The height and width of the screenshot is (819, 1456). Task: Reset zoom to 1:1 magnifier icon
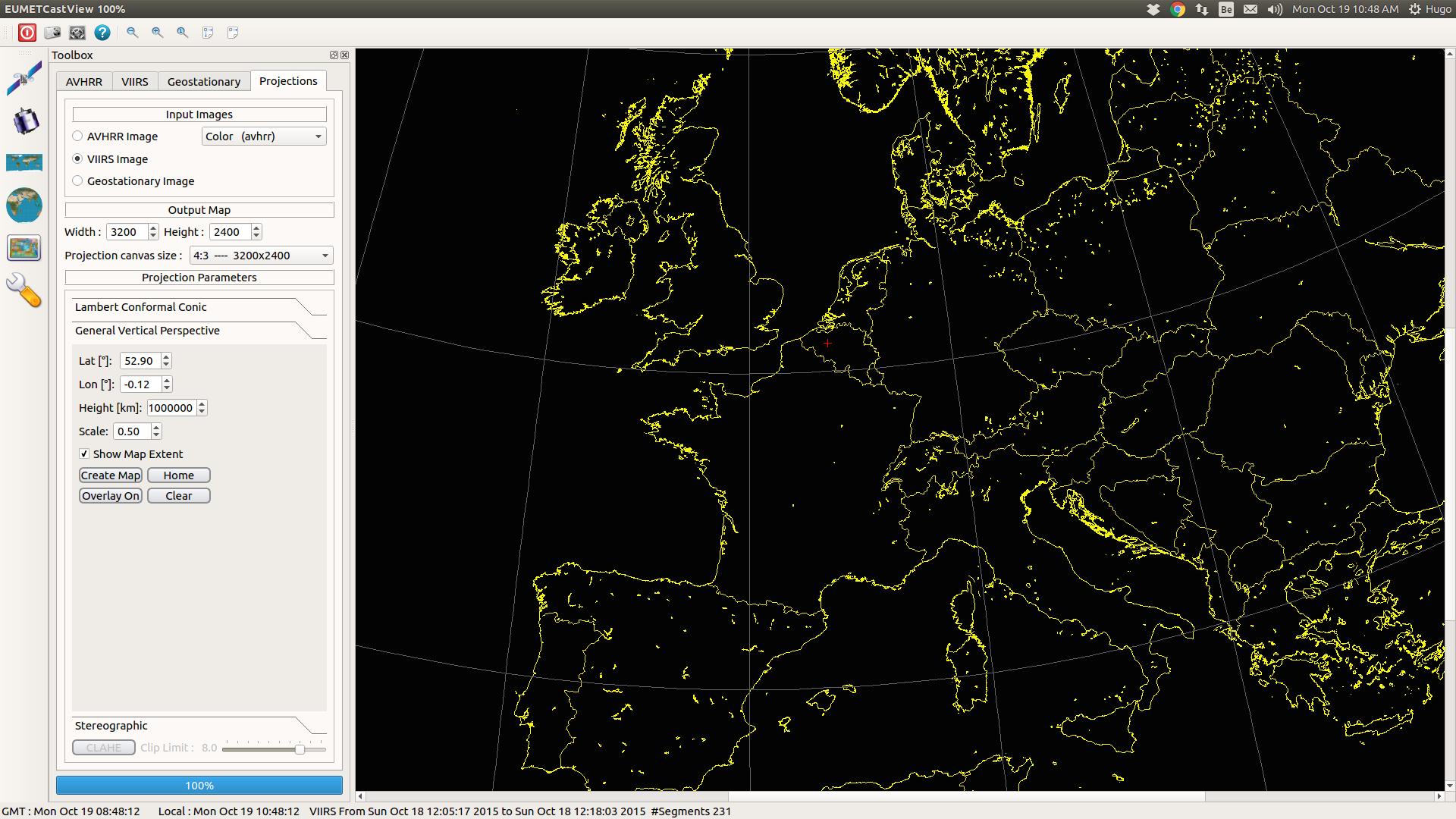tap(182, 33)
